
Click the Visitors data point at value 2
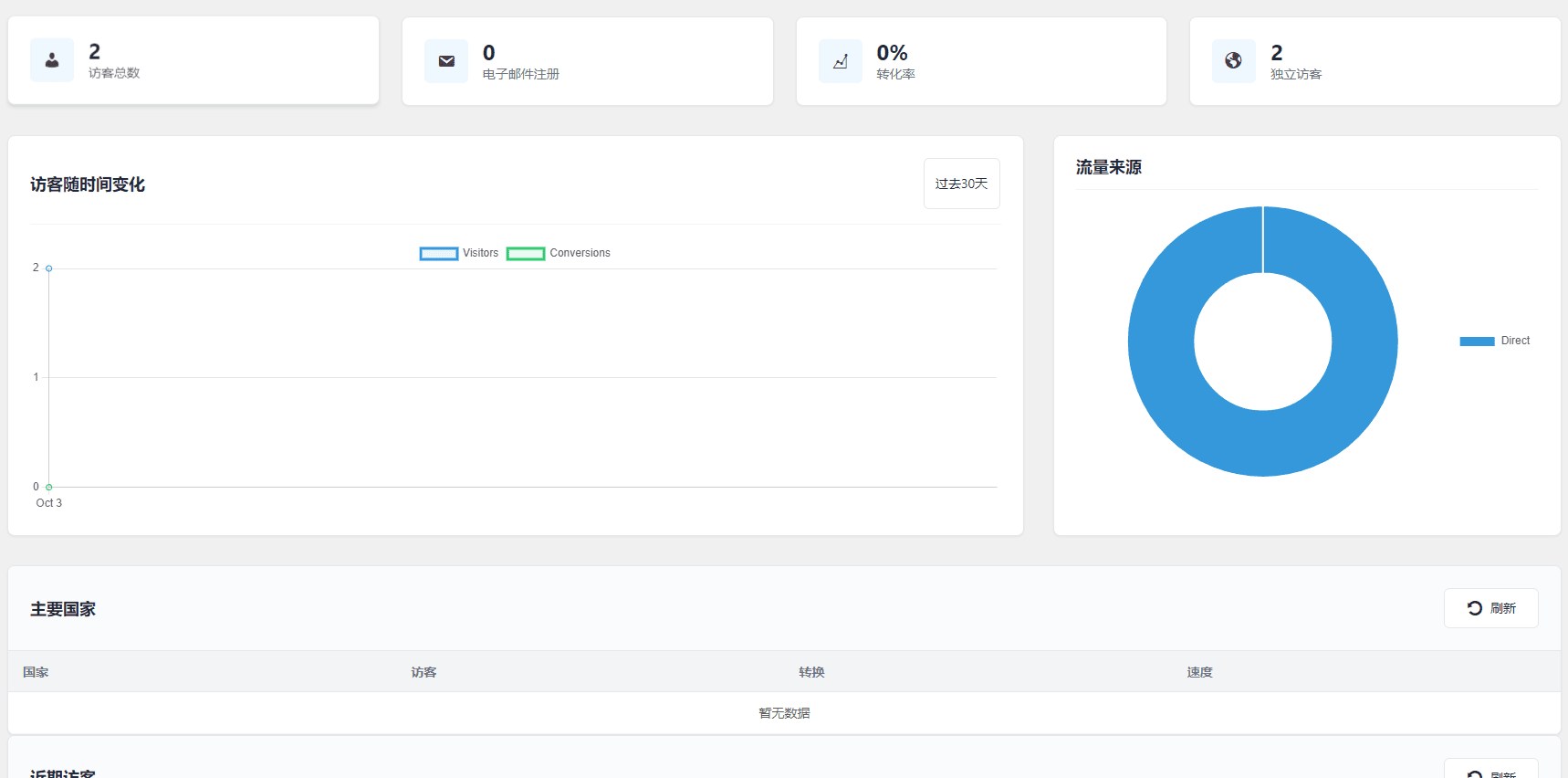click(x=49, y=268)
